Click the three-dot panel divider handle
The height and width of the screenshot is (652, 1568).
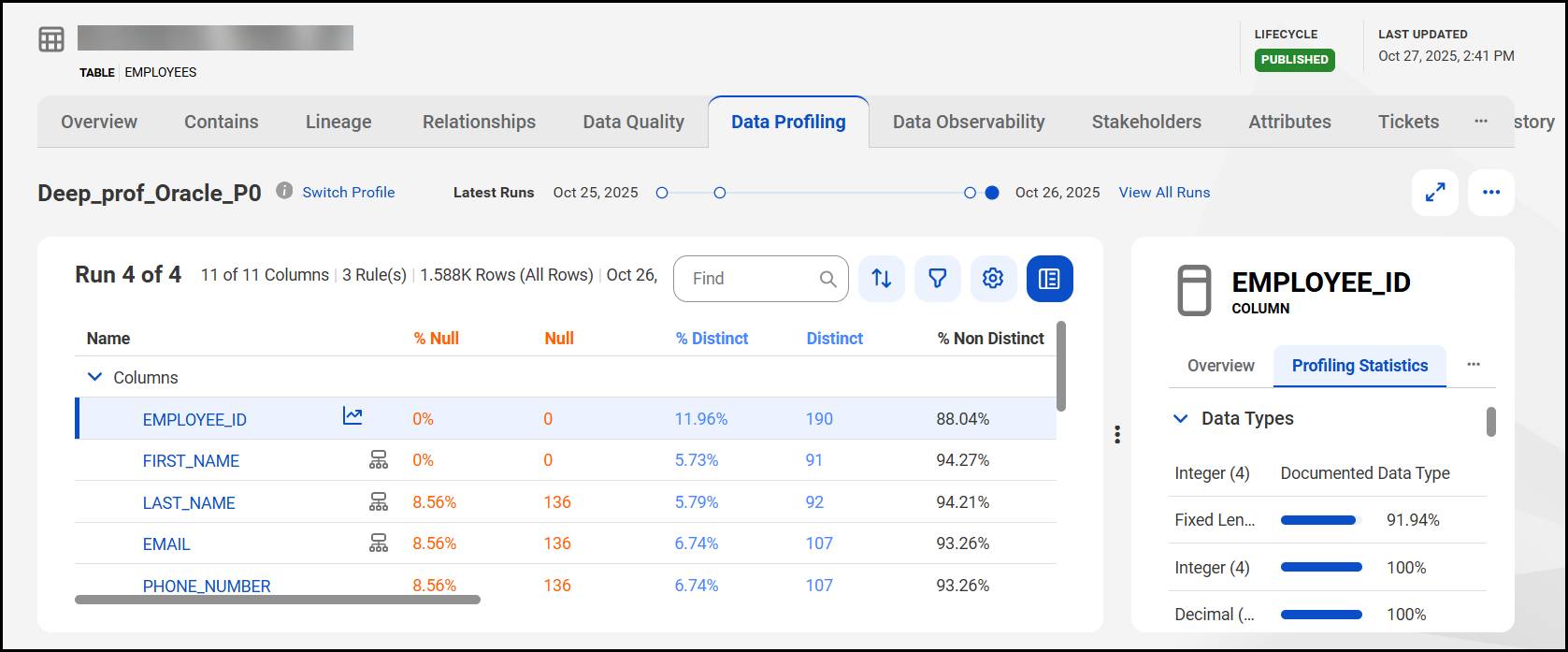(1117, 435)
